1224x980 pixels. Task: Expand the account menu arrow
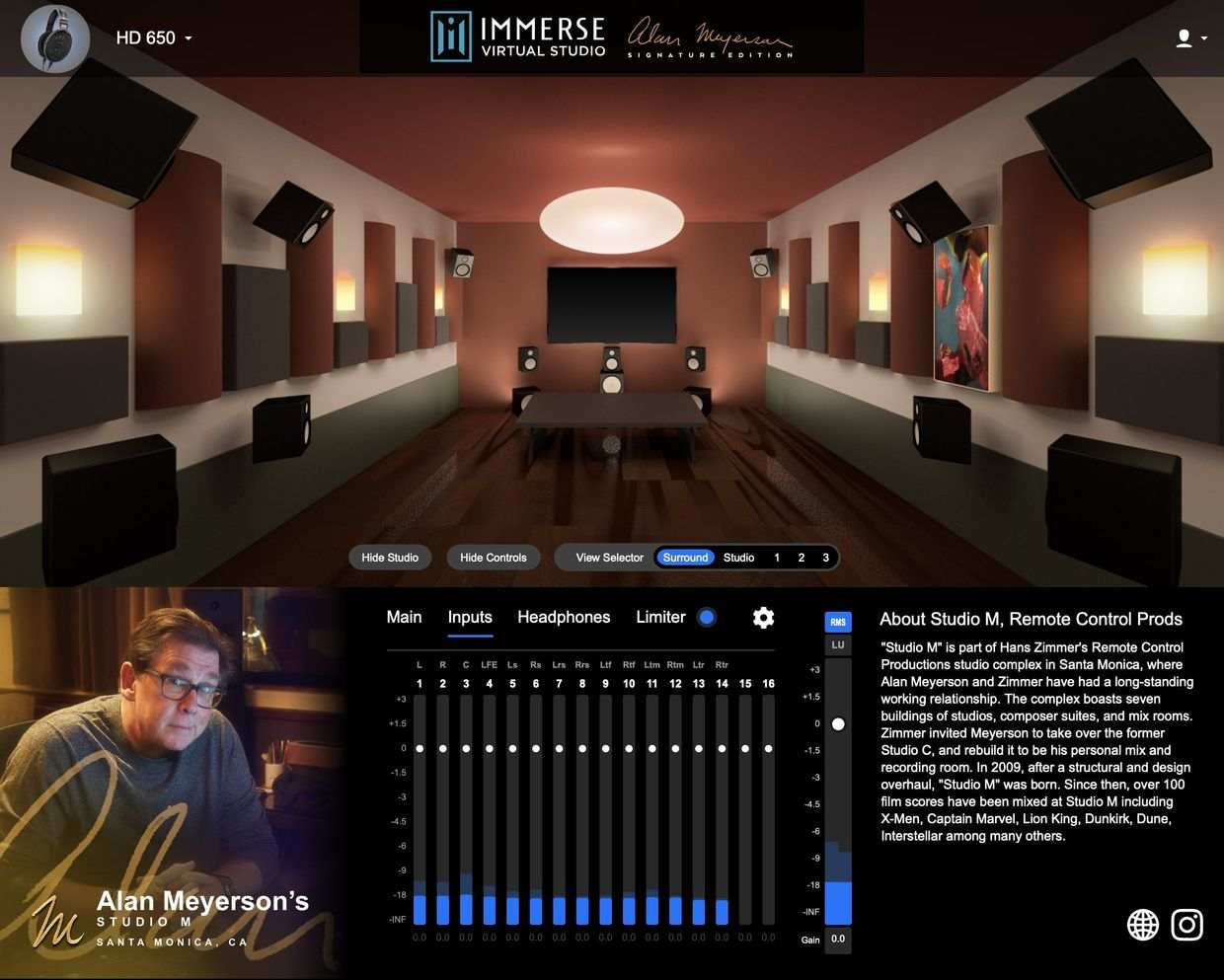pos(1203,38)
